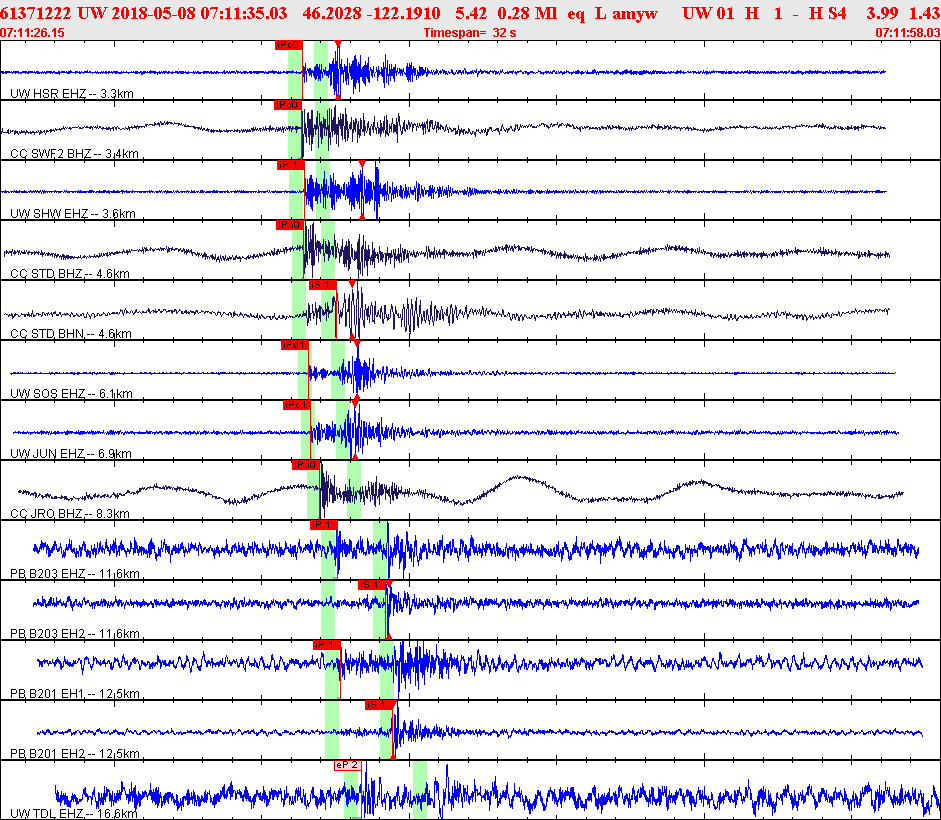Select the PB B203 EHZ channel label

(75, 574)
